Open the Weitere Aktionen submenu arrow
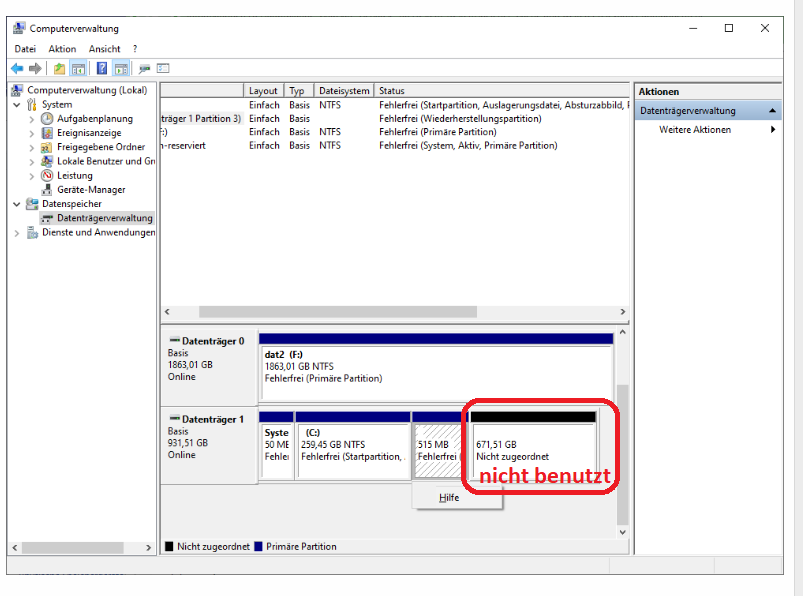This screenshot has width=803, height=596. pos(773,130)
